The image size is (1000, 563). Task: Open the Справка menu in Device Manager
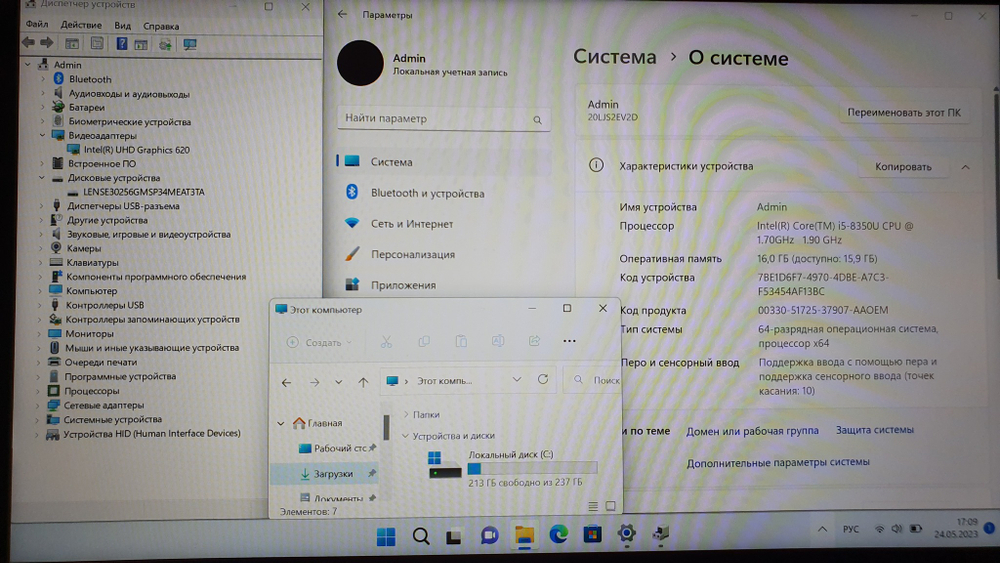click(x=161, y=26)
